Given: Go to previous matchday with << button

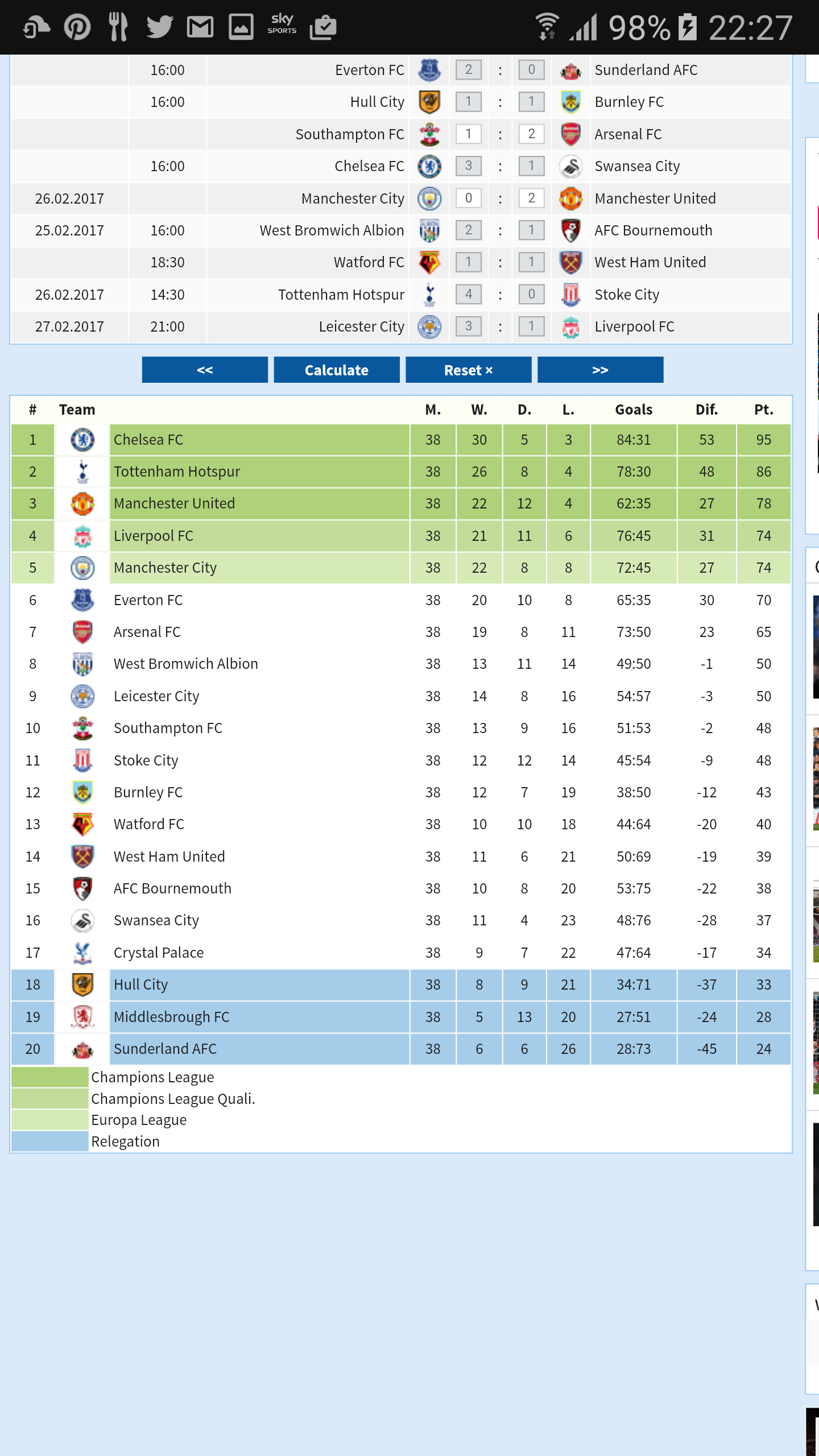Looking at the screenshot, I should [205, 370].
